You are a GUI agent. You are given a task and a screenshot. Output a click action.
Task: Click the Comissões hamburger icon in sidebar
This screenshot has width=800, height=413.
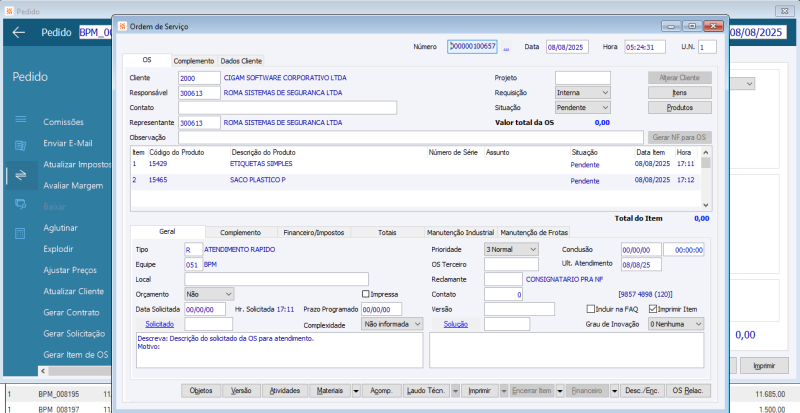20,119
